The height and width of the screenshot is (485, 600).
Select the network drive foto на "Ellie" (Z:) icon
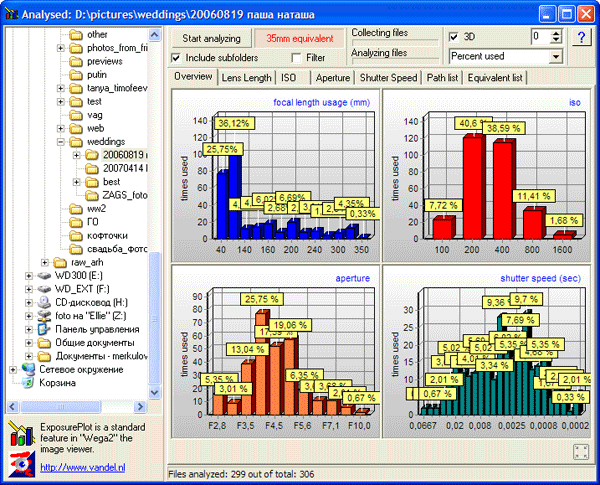44,316
